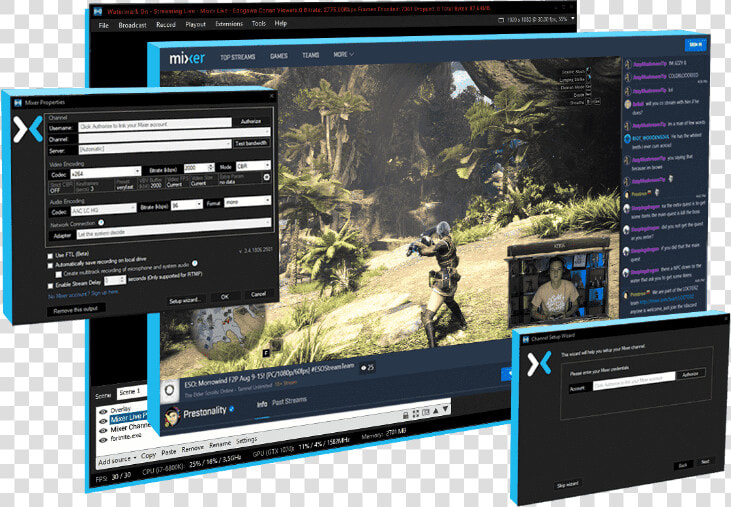Open the TEAMS page on Mixer

coord(310,55)
